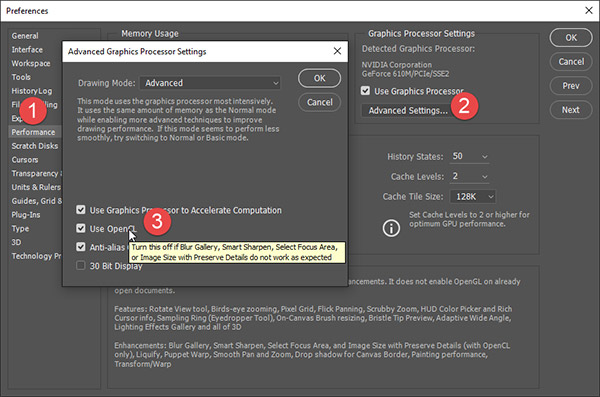Select the Units & Rulers category
Image resolution: width=600 pixels, height=397 pixels.
coord(36,187)
